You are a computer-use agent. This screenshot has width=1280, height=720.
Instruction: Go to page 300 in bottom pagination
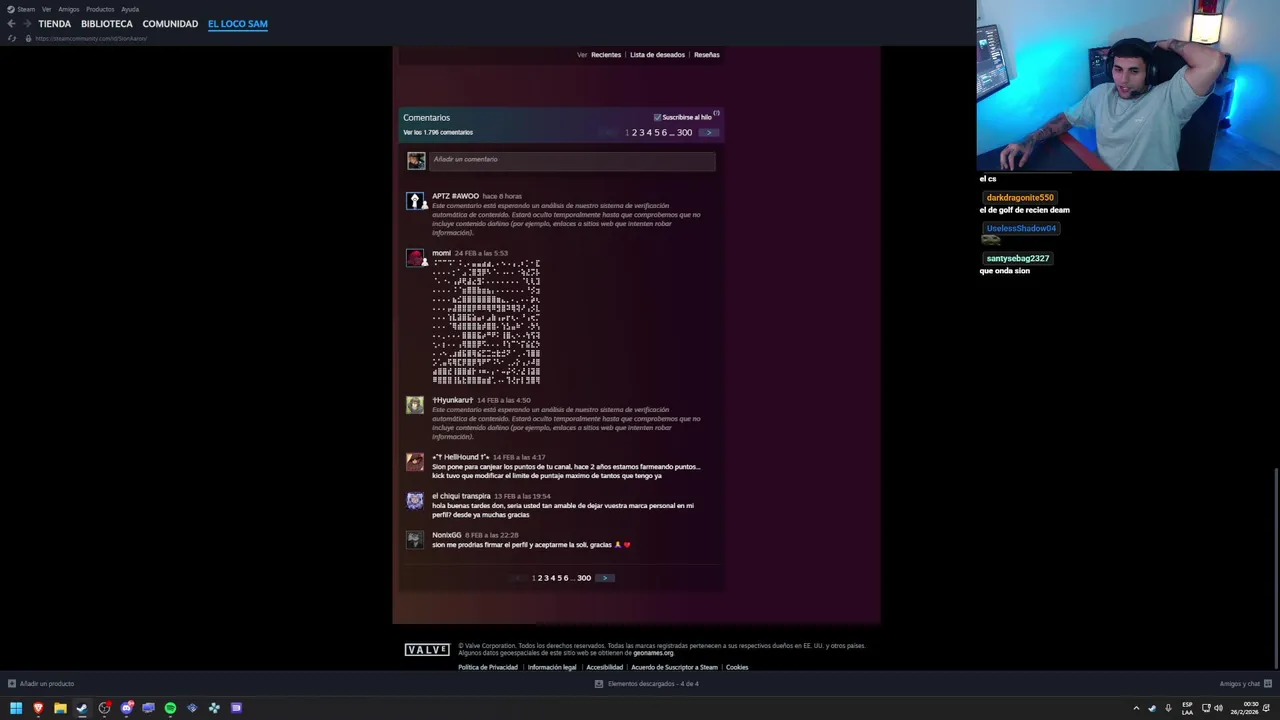pos(584,578)
